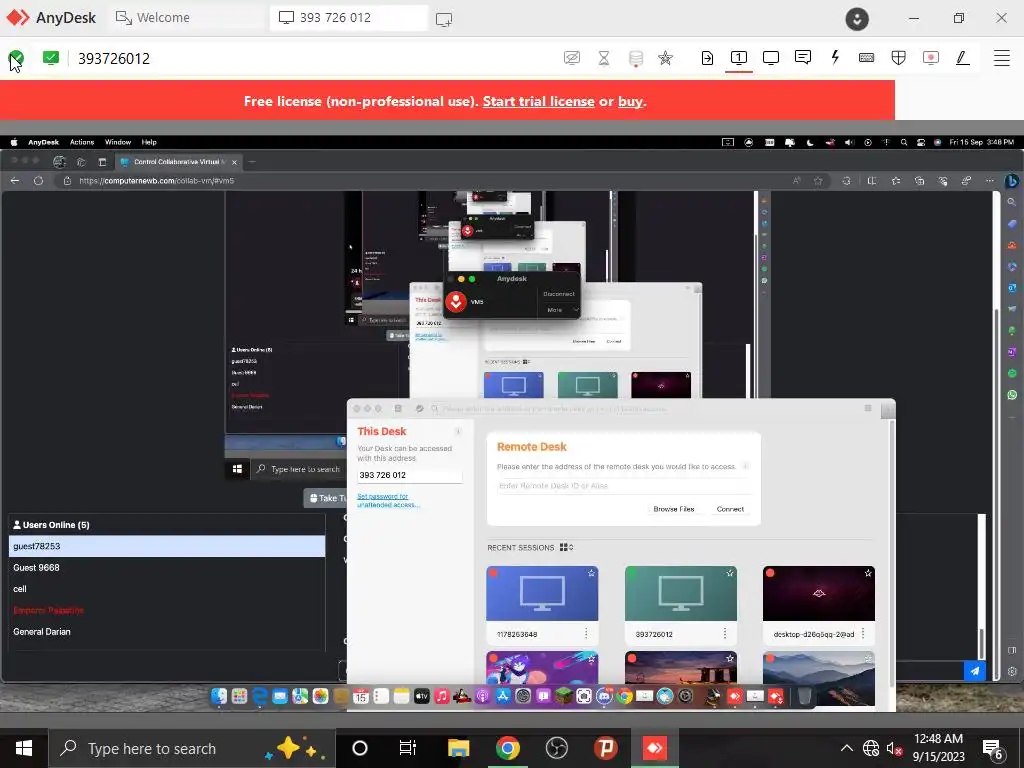This screenshot has width=1024, height=768.
Task: Click the display settings monitor icon
Action: coord(771,57)
